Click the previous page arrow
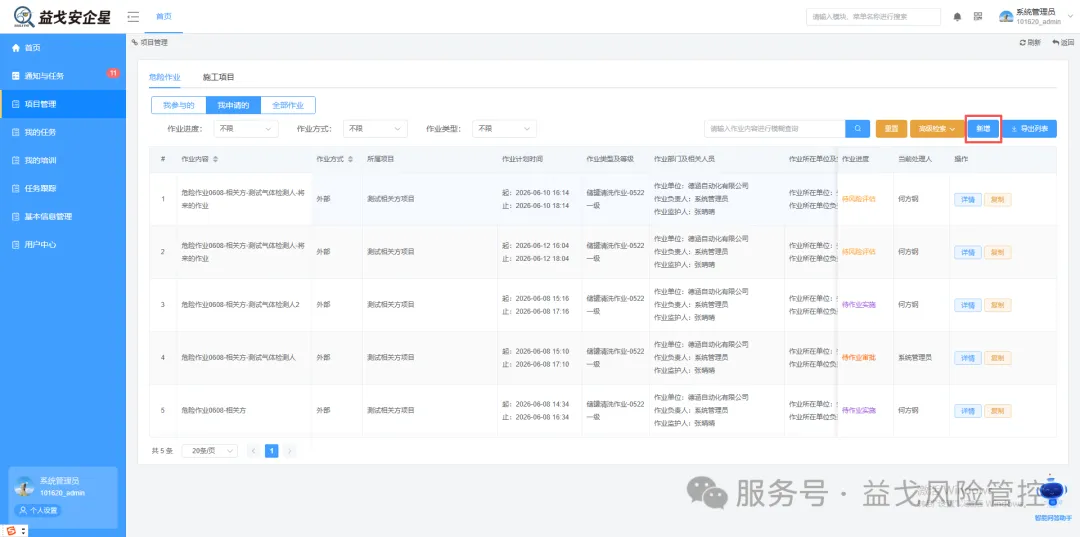This screenshot has width=1080, height=537. (253, 451)
